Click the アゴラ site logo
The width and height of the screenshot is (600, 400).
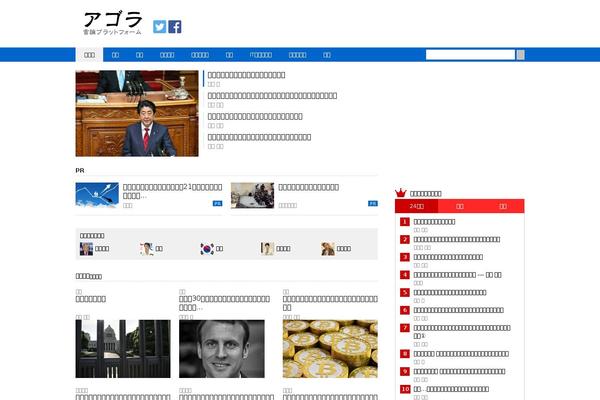(x=112, y=23)
